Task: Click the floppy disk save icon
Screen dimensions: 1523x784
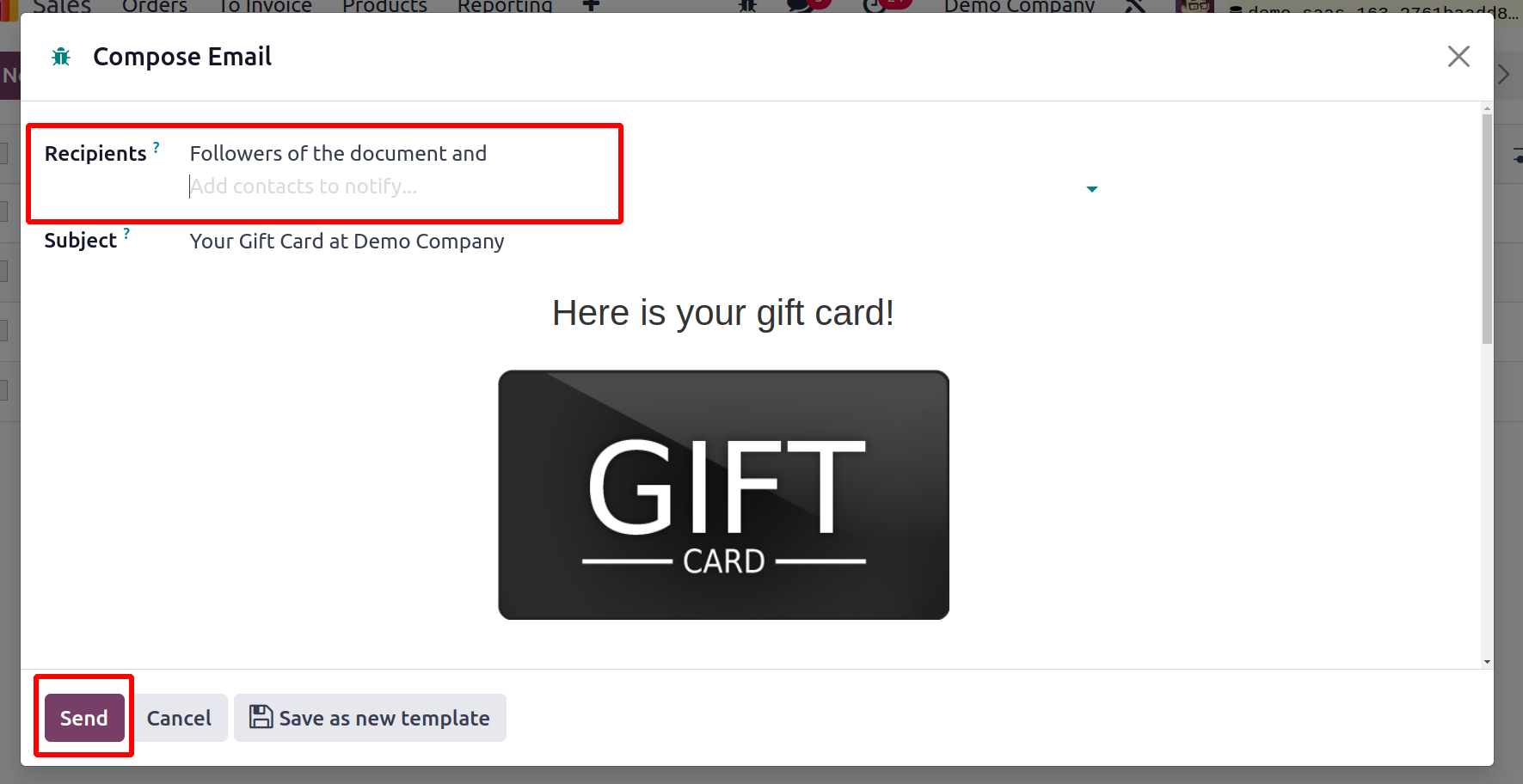Action: pyautogui.click(x=261, y=717)
